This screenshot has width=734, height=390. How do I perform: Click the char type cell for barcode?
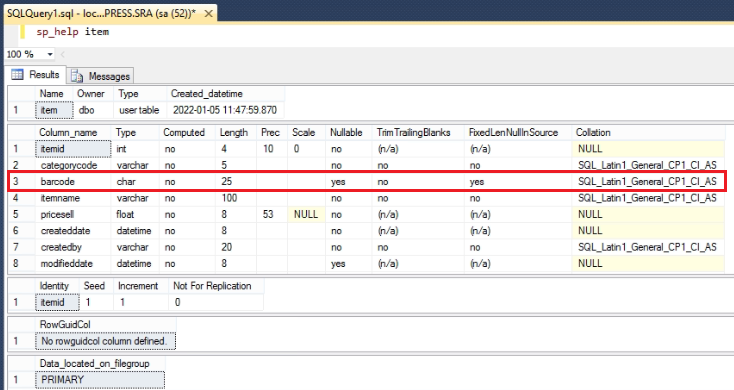[135, 182]
